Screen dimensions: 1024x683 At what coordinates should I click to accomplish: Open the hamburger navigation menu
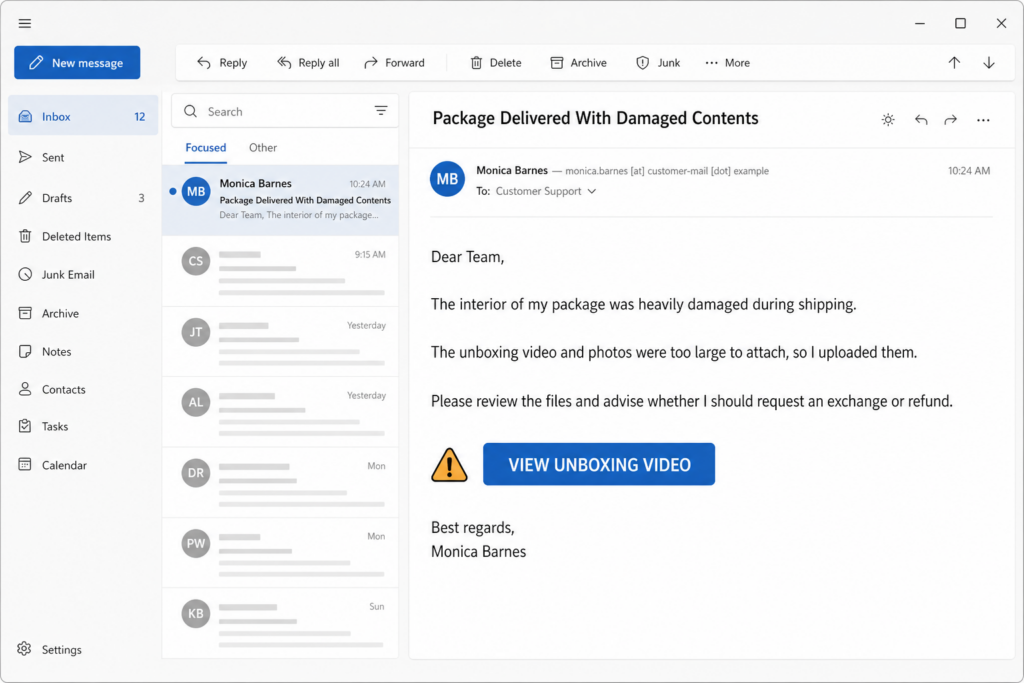tap(25, 24)
